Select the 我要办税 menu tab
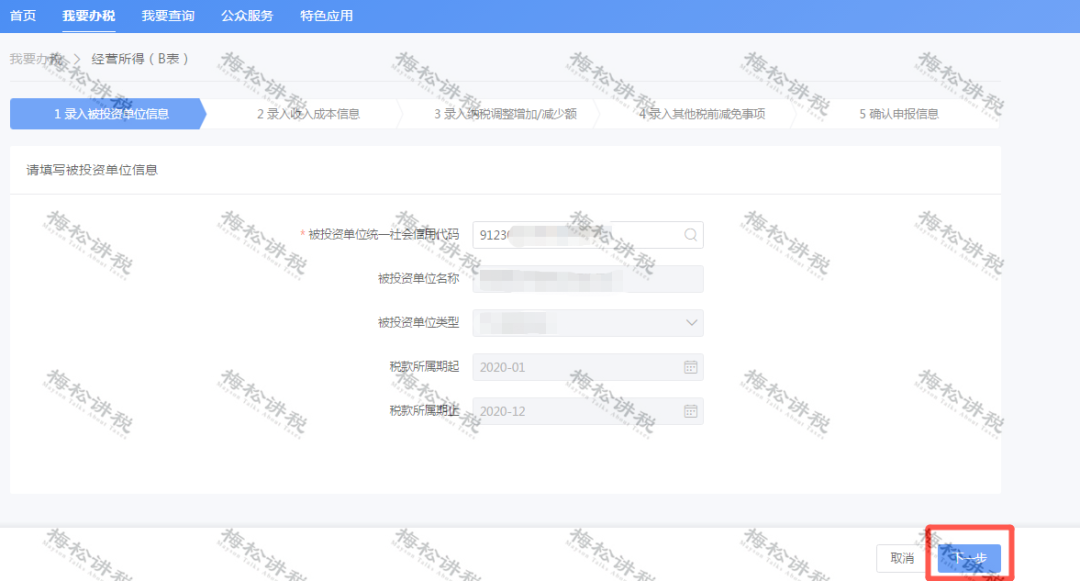This screenshot has width=1080, height=581. (x=88, y=16)
